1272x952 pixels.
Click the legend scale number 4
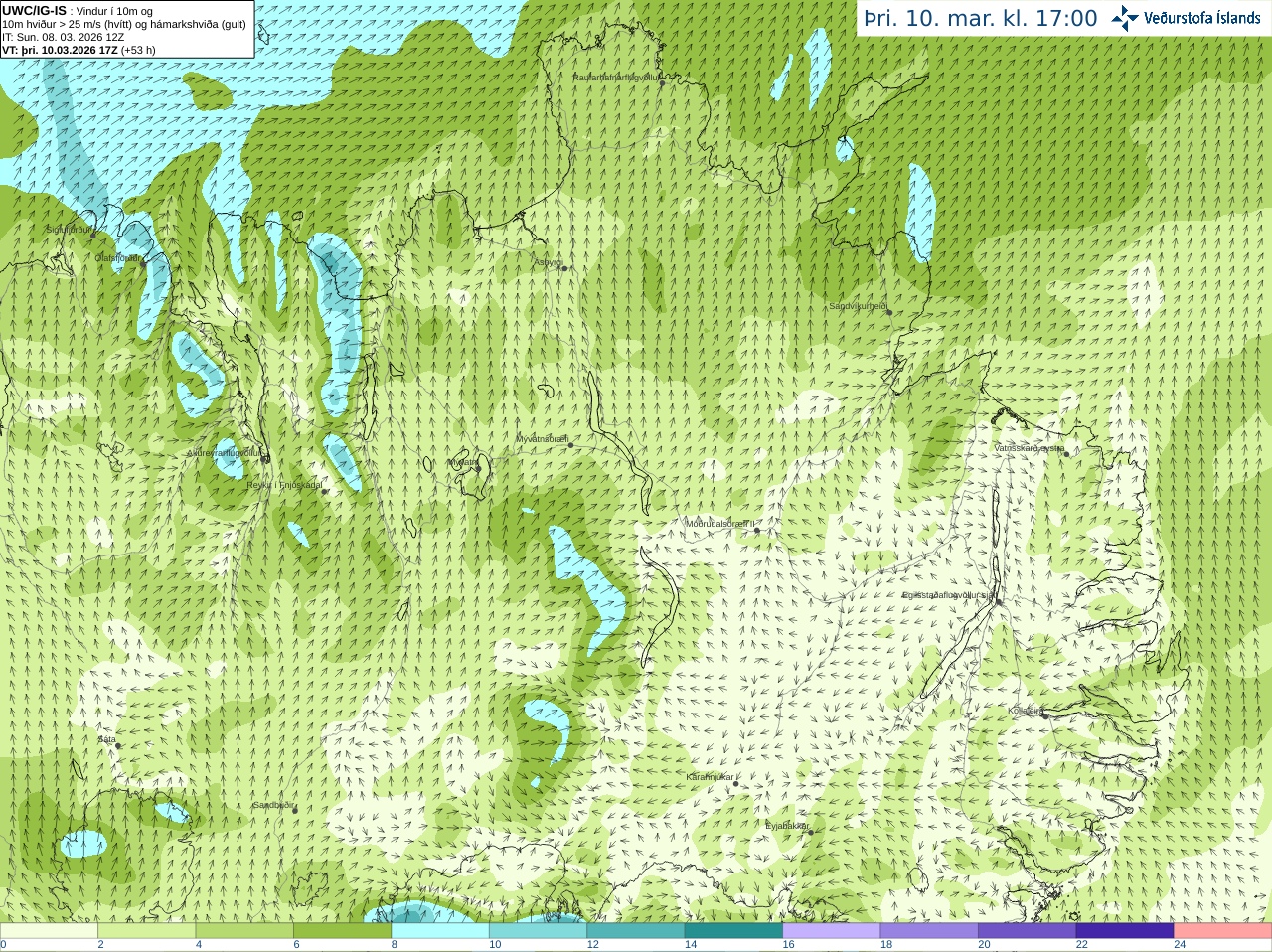point(199,945)
